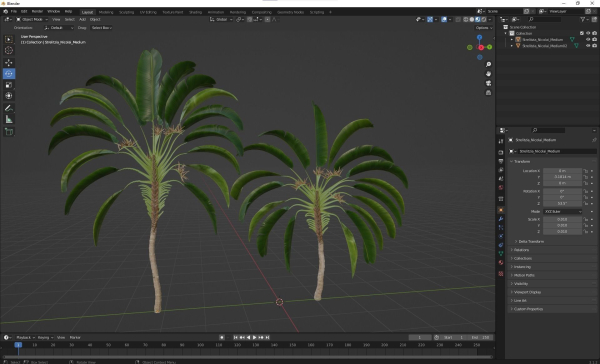The height and width of the screenshot is (364, 600).
Task: Open the viewport Add menu
Action: pyautogui.click(x=82, y=20)
